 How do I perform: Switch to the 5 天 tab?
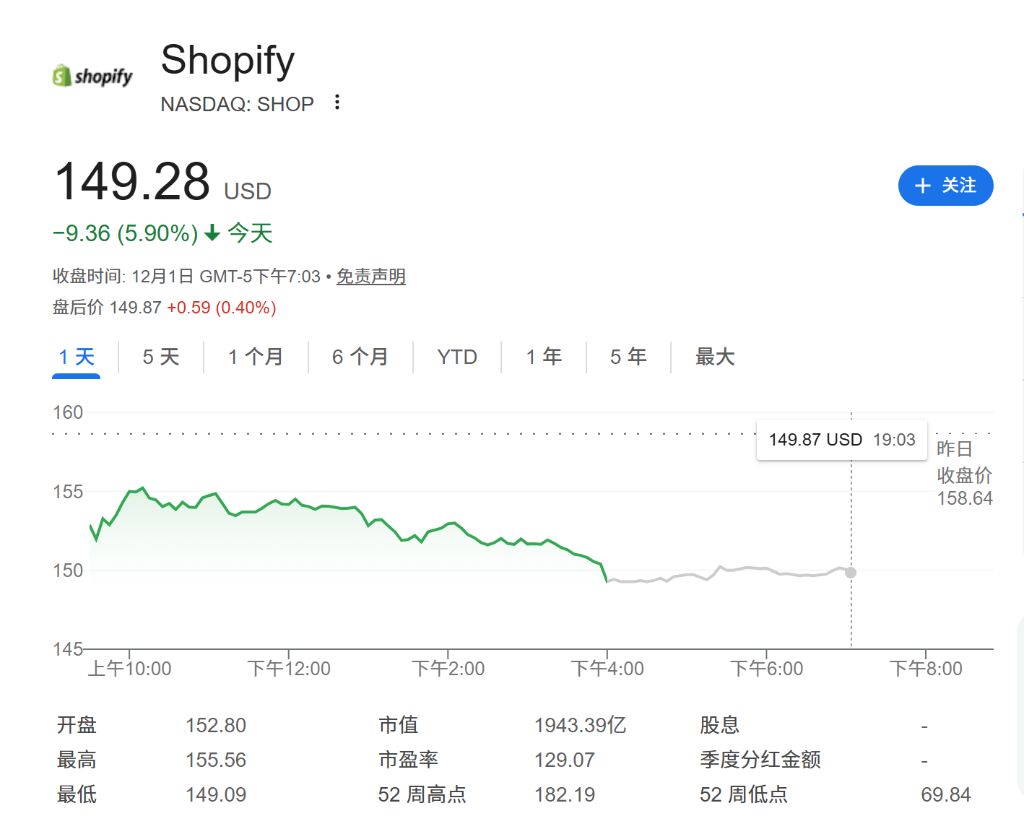pyautogui.click(x=160, y=356)
